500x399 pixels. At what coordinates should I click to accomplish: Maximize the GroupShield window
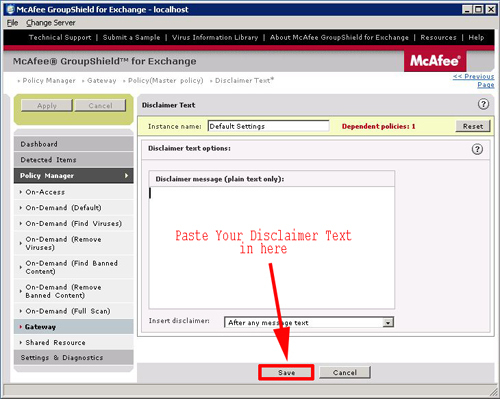pos(478,9)
